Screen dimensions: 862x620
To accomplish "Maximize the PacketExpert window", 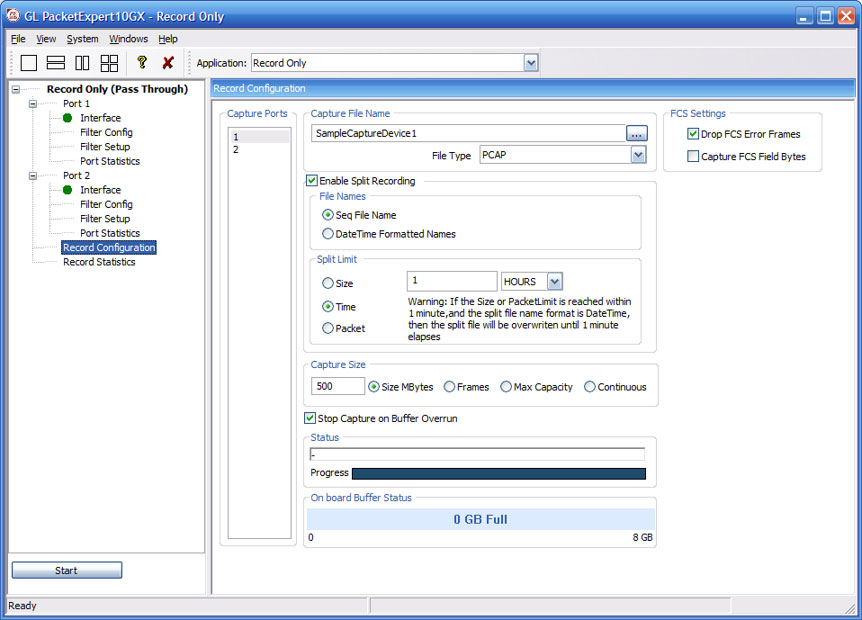I will (825, 16).
